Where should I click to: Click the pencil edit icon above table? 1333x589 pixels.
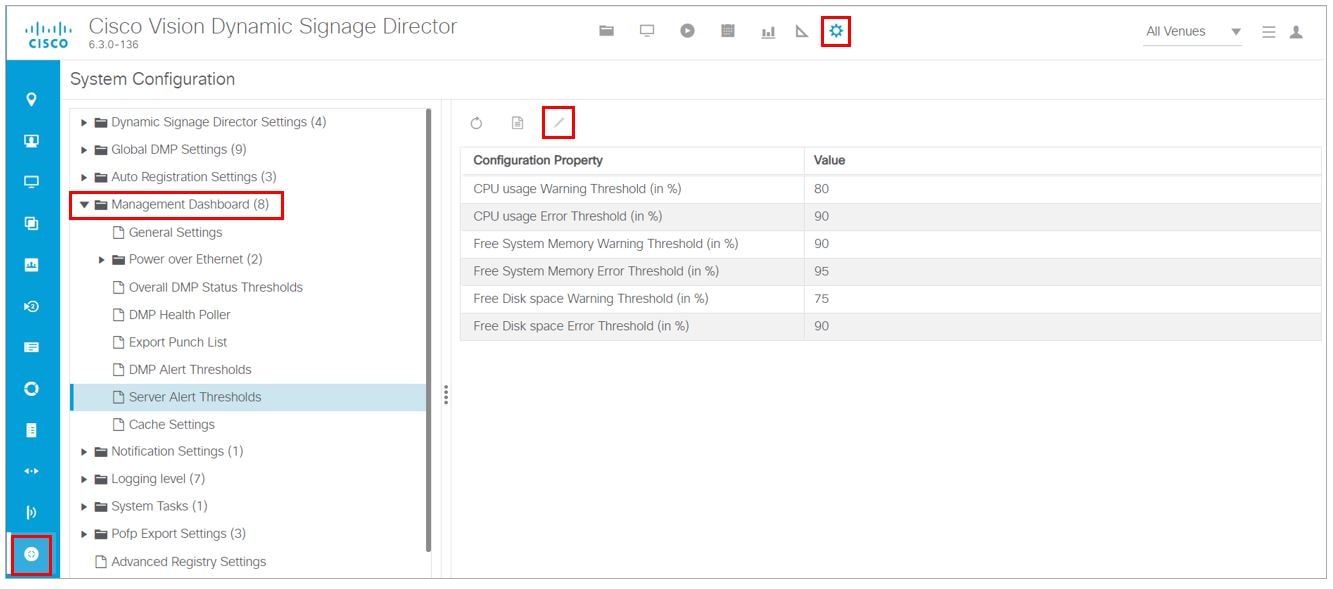559,123
